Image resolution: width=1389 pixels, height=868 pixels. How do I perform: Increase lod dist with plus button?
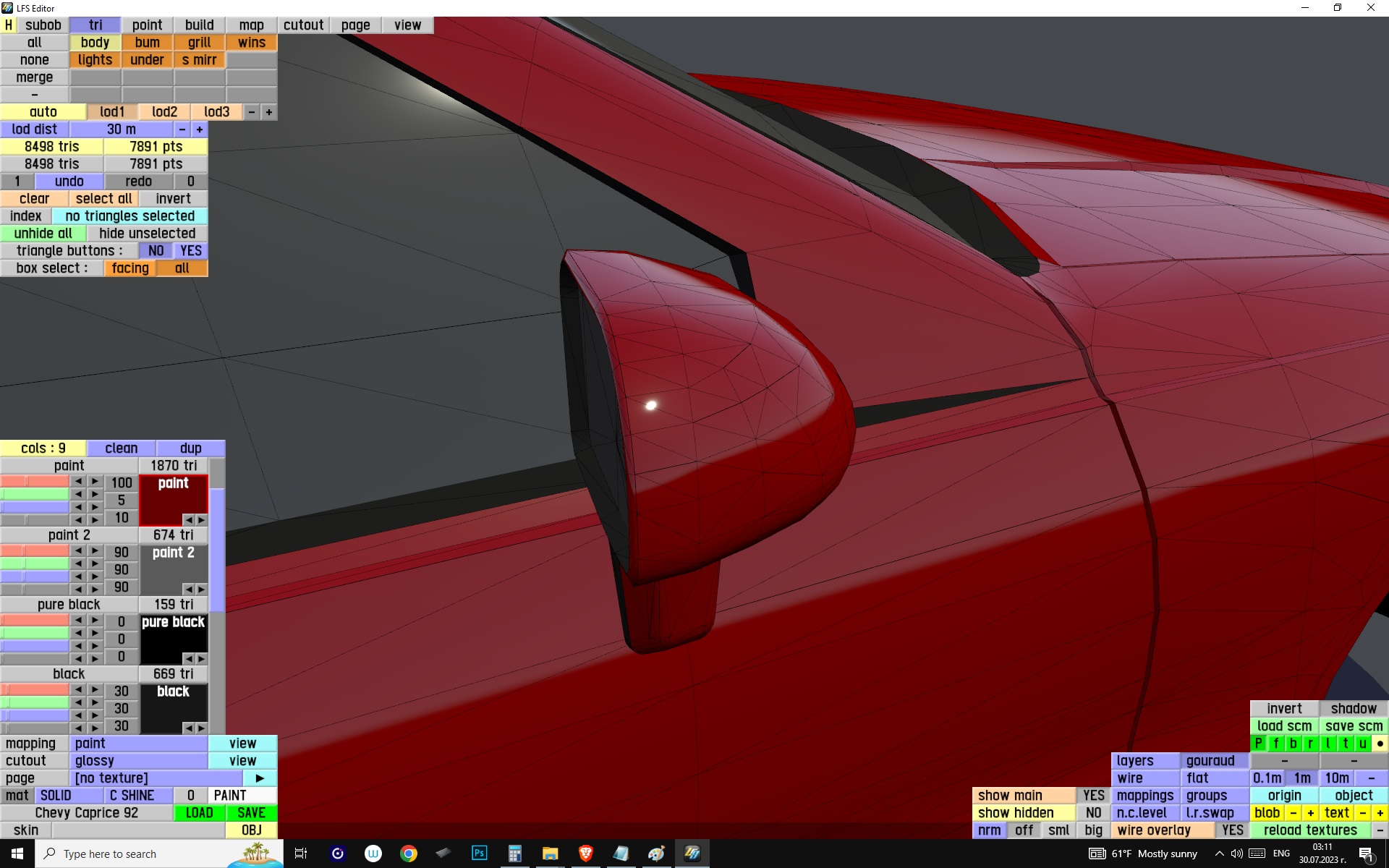pyautogui.click(x=199, y=129)
